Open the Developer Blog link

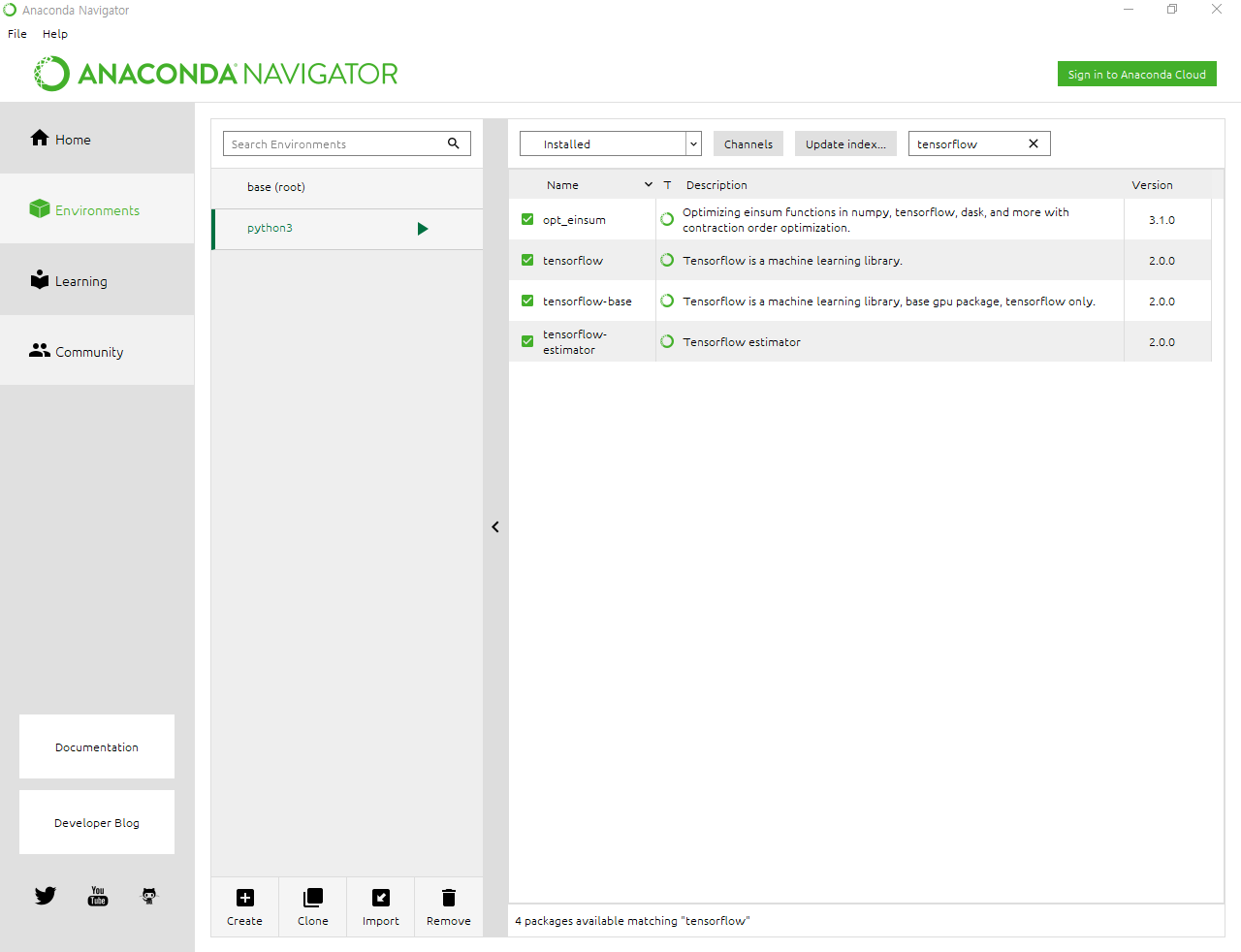click(97, 822)
